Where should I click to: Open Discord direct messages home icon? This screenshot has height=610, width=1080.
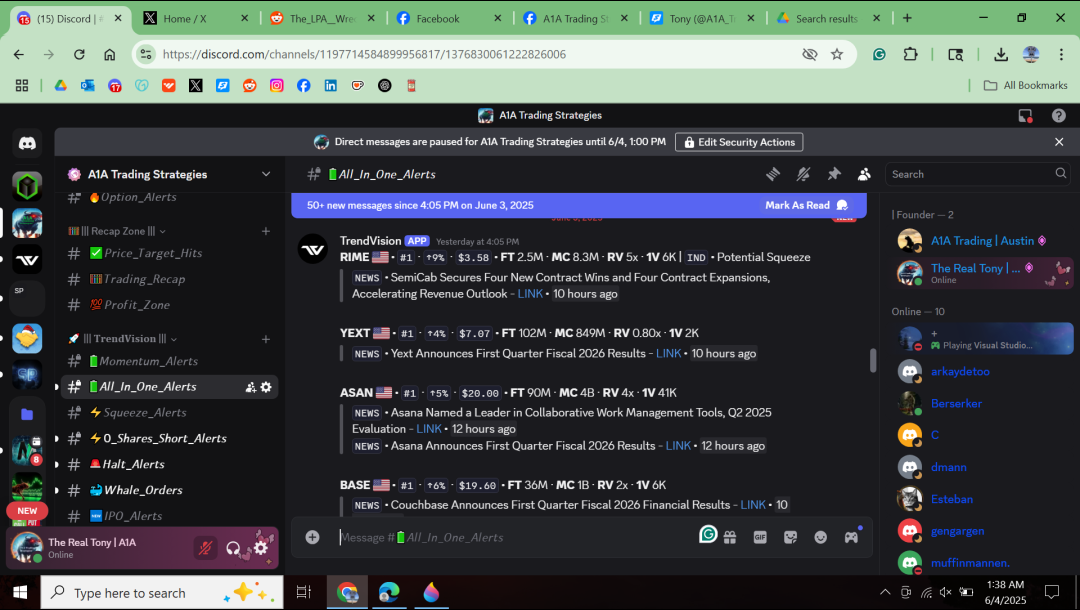27,143
